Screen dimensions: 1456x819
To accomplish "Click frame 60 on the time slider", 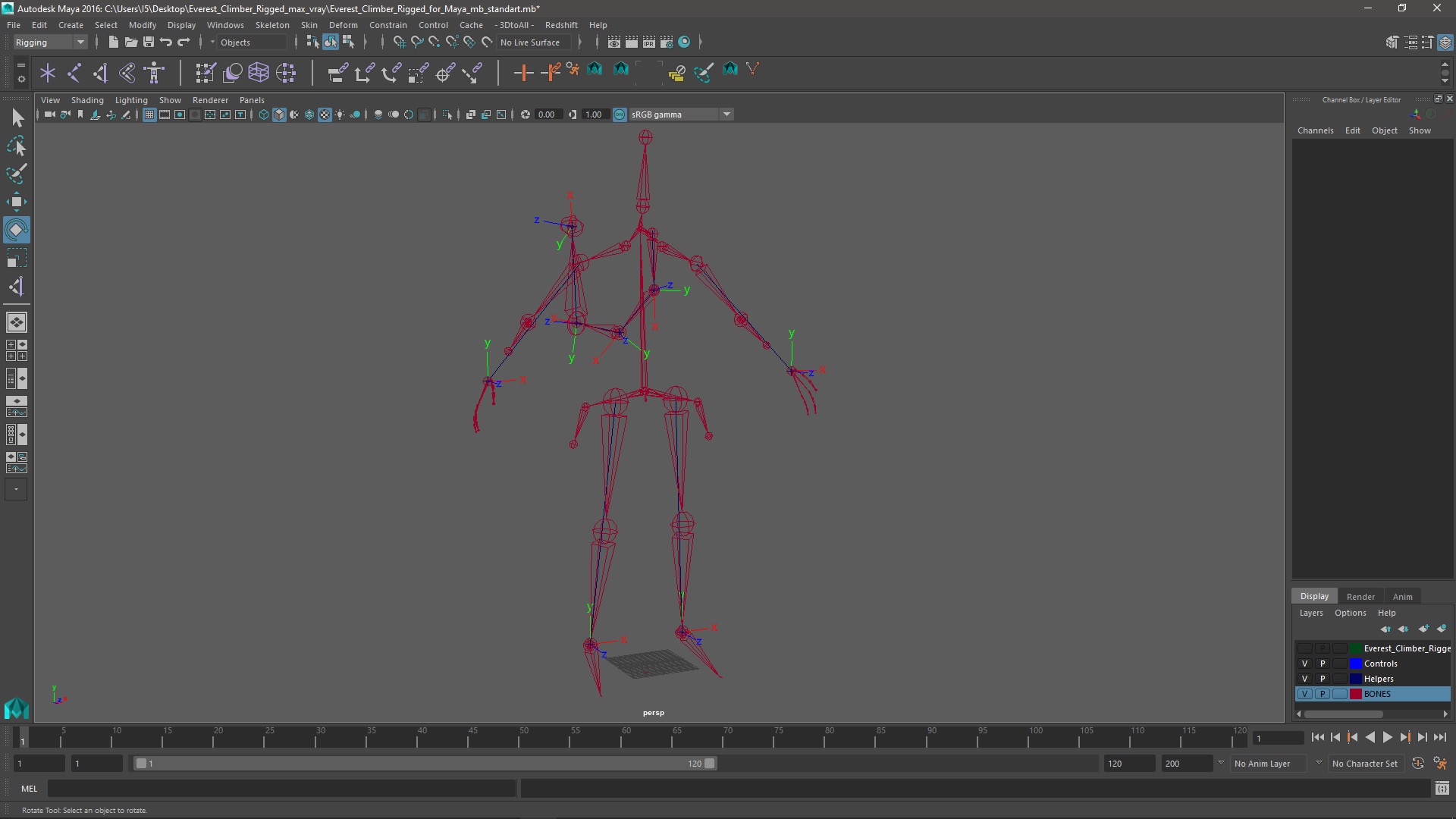I will click(x=626, y=738).
